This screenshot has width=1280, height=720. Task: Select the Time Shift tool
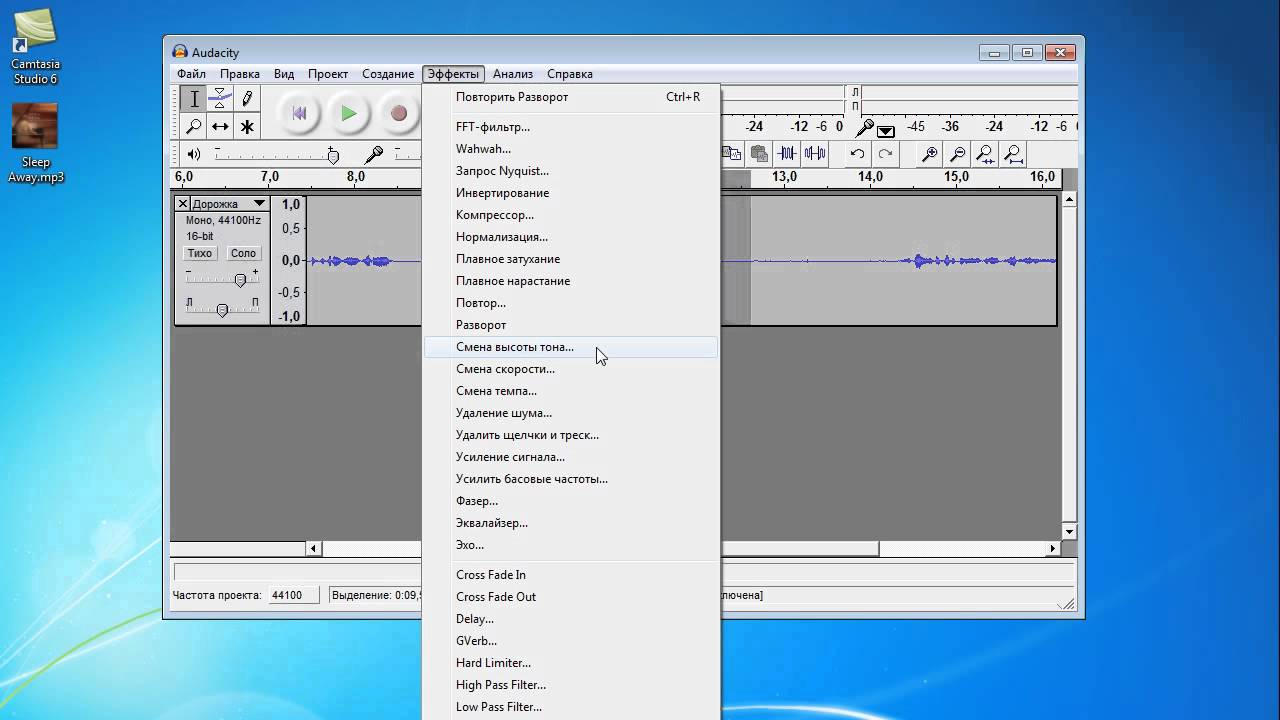coord(220,126)
